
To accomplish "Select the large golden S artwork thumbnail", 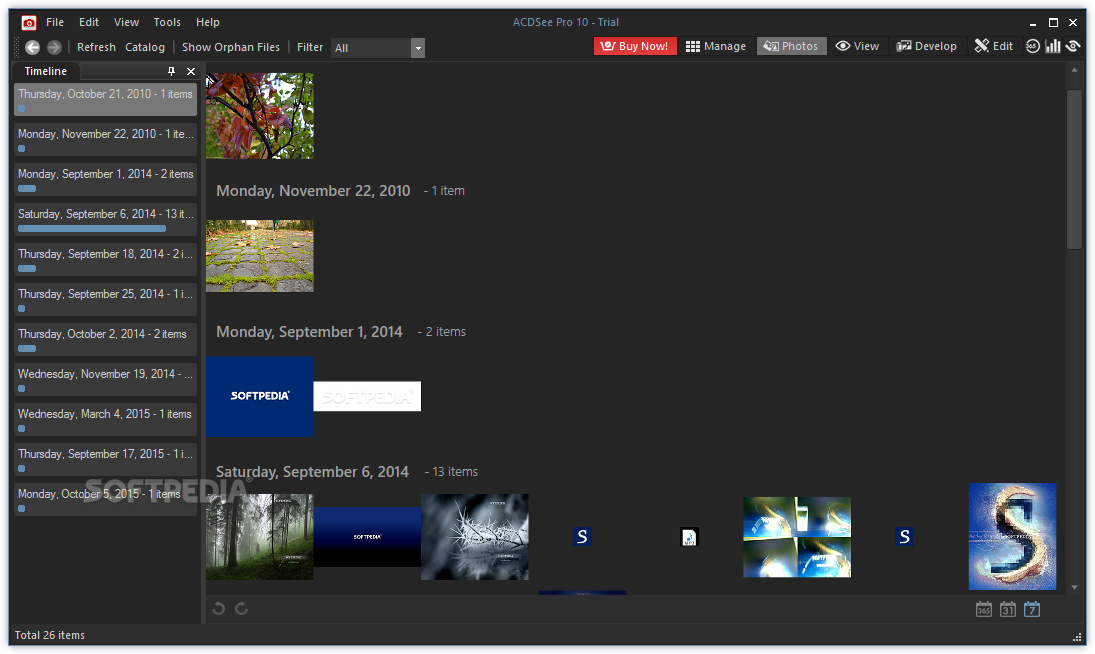I will (1012, 537).
